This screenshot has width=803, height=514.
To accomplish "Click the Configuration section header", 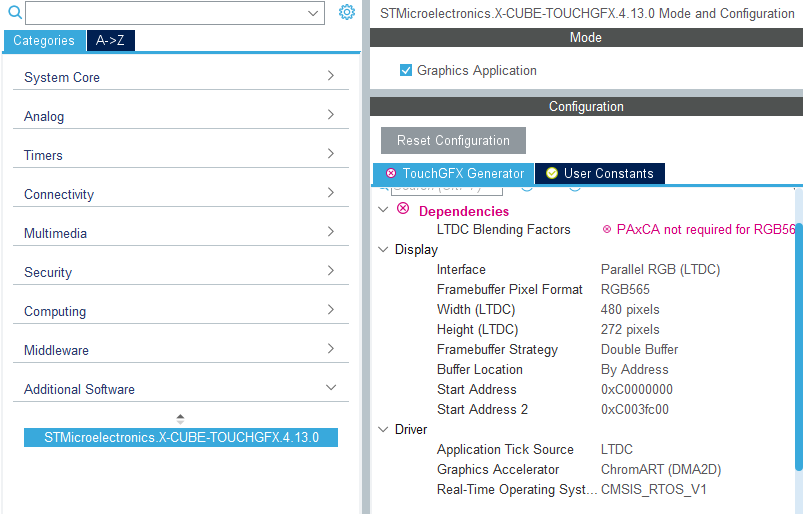I will [586, 106].
